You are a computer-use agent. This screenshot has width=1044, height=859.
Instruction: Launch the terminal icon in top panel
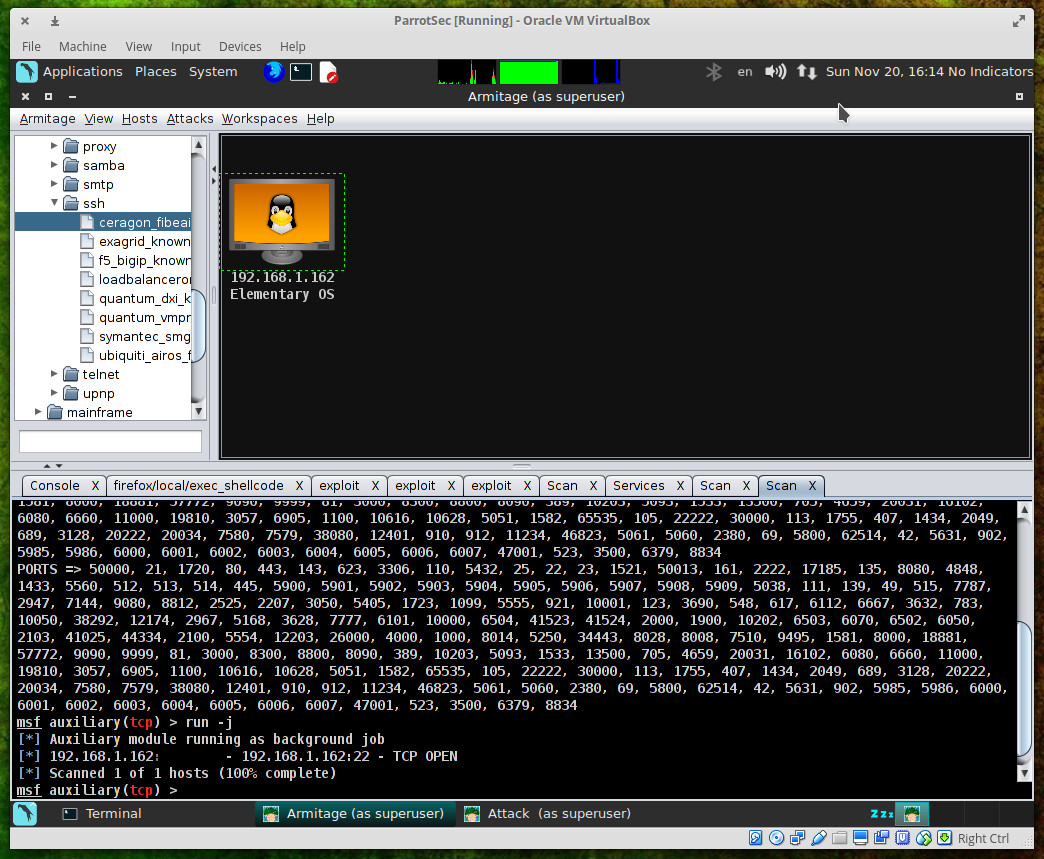[x=301, y=72]
